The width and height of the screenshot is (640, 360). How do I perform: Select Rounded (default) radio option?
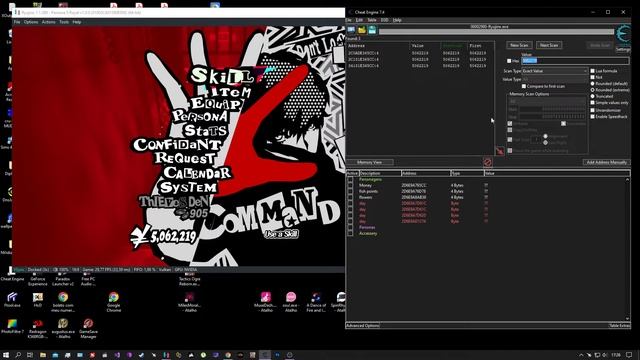(x=593, y=83)
